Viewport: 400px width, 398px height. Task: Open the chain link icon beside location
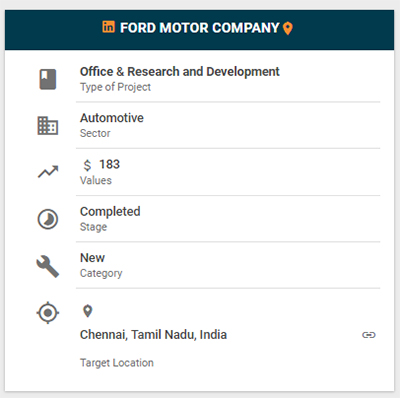pyautogui.click(x=369, y=335)
